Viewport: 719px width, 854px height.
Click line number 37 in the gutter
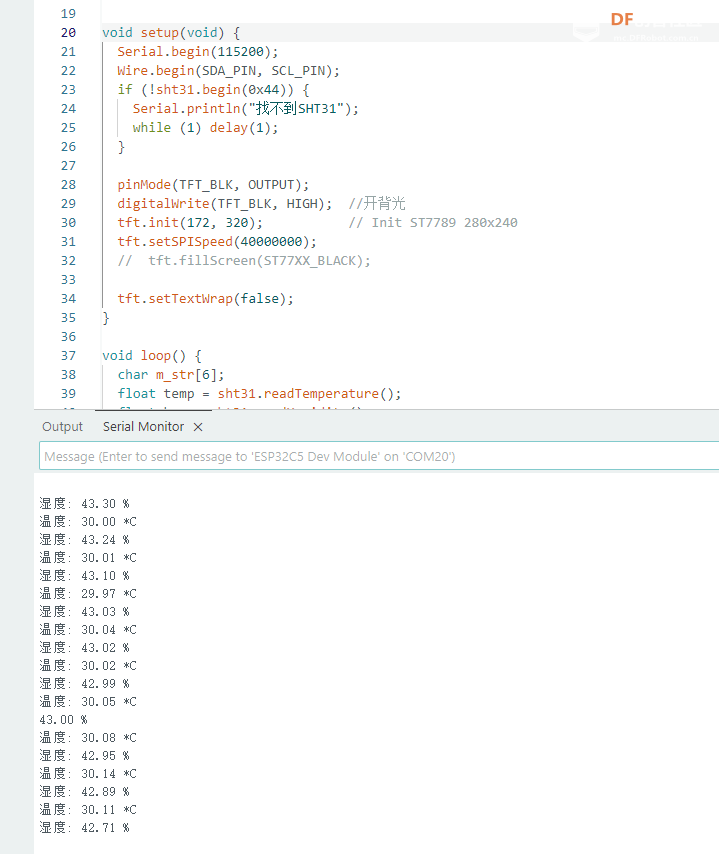[68, 355]
